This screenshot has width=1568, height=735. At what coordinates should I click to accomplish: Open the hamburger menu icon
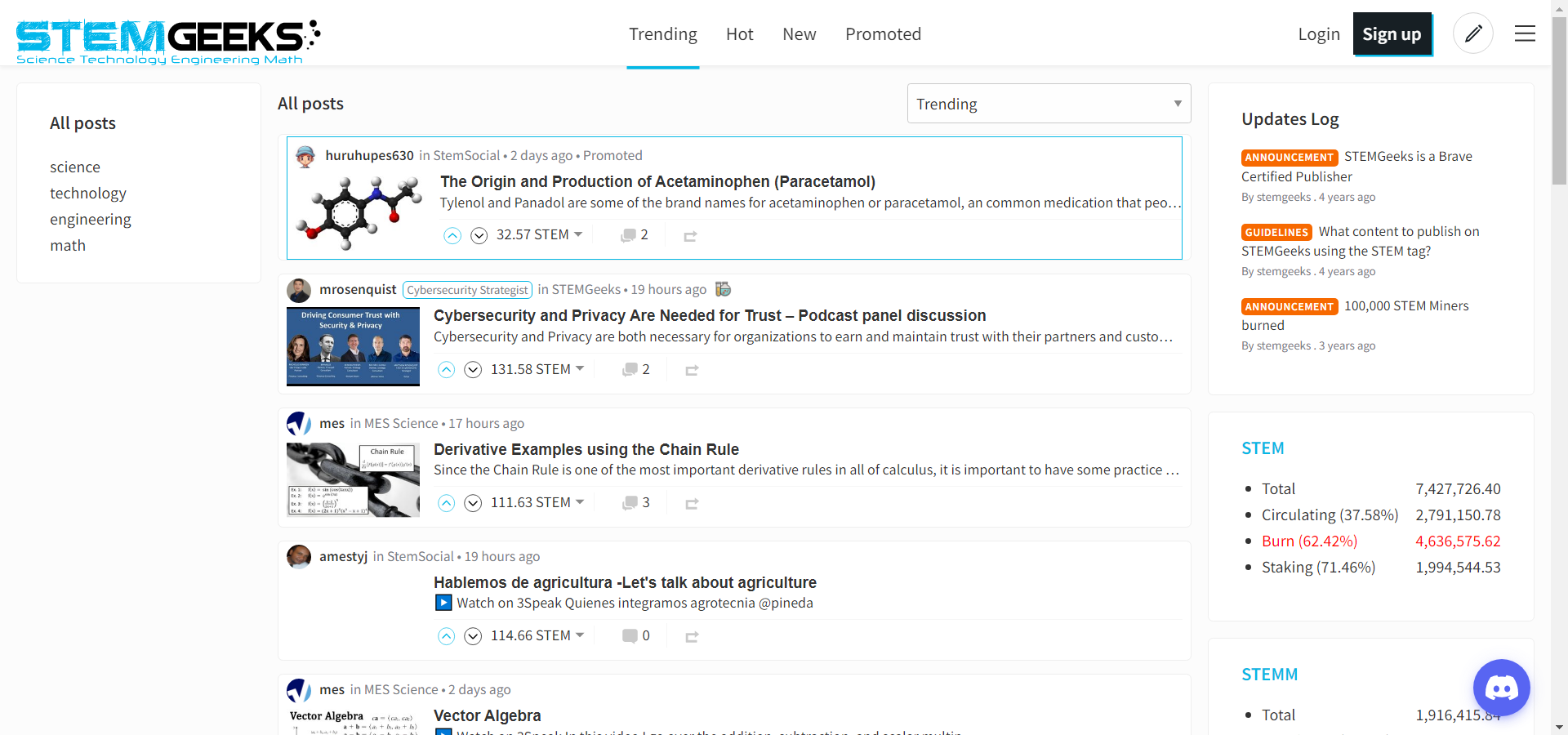coord(1525,33)
